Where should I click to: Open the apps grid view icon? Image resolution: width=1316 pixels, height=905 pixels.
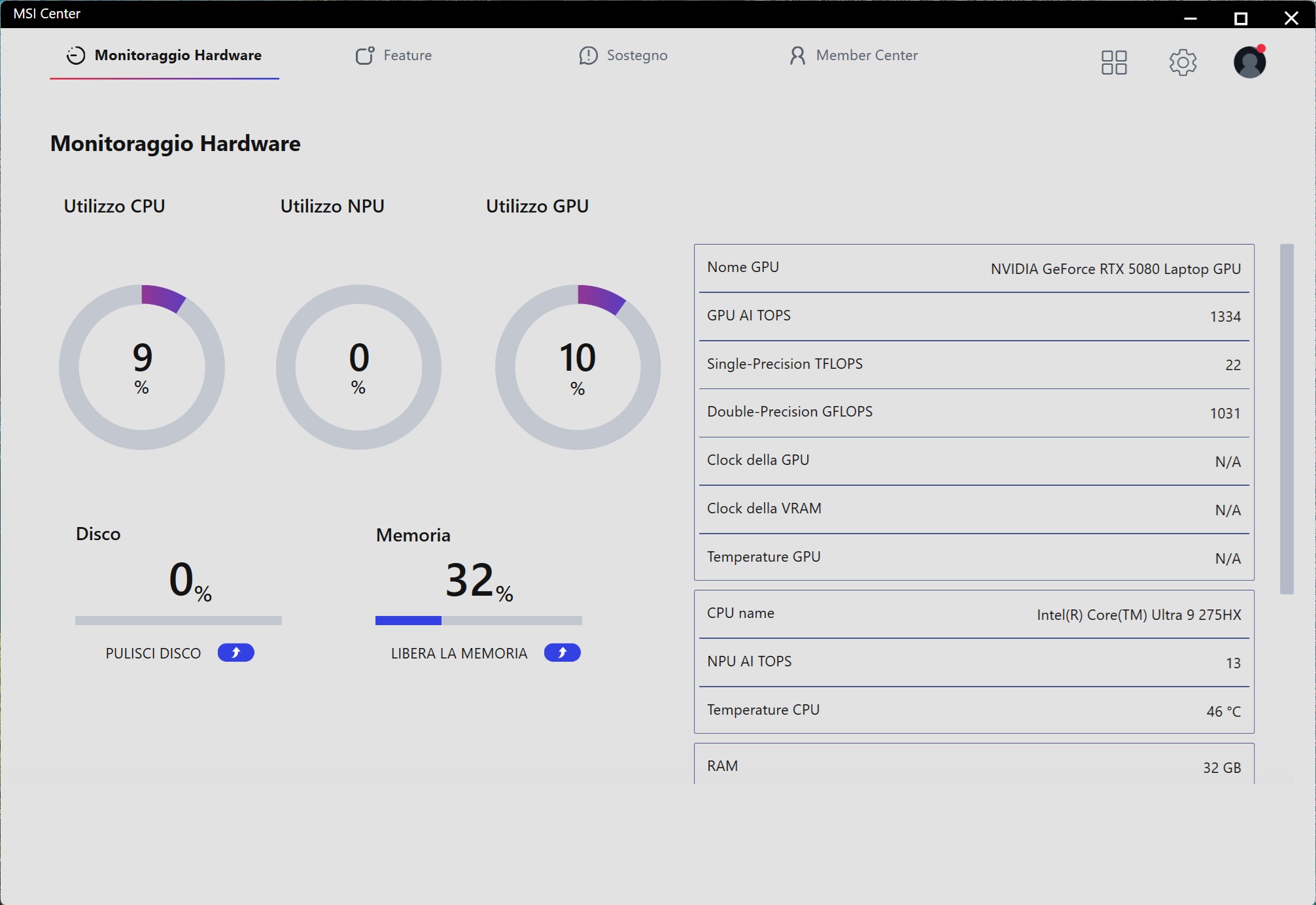coord(1113,63)
